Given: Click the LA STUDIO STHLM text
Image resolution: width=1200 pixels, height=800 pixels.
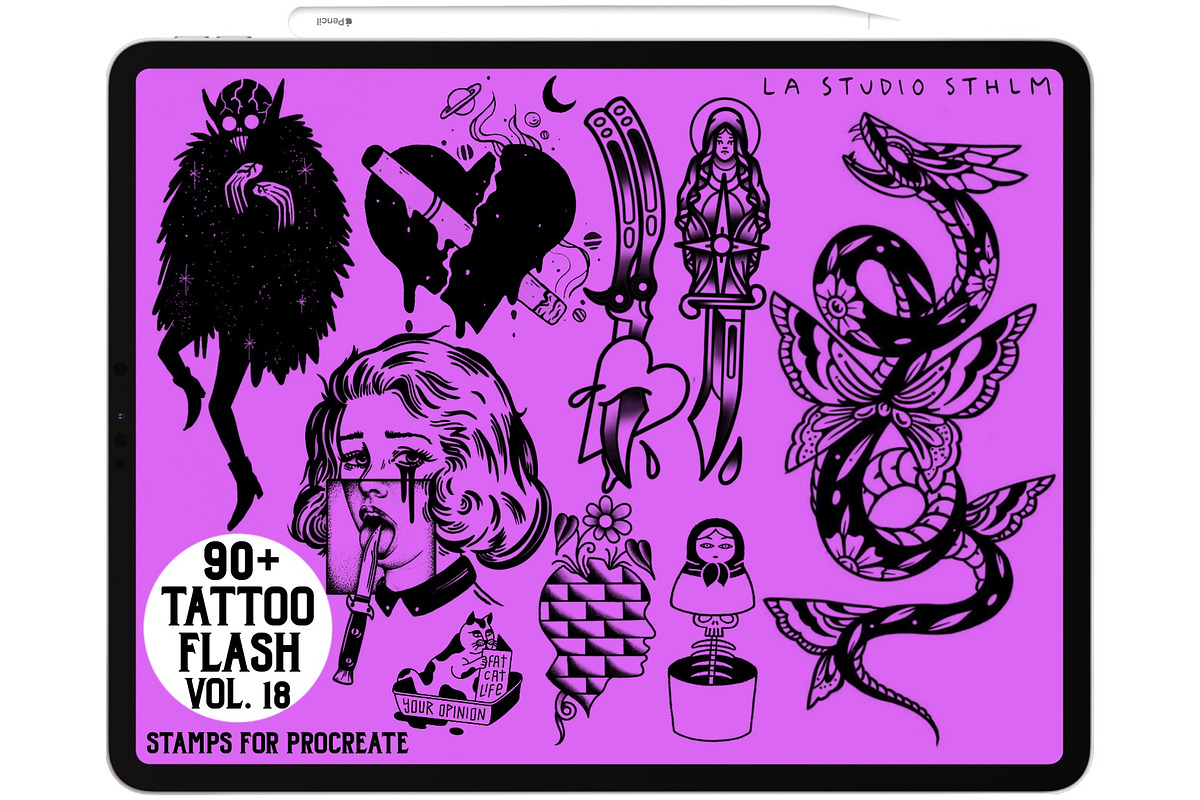Looking at the screenshot, I should coord(906,87).
